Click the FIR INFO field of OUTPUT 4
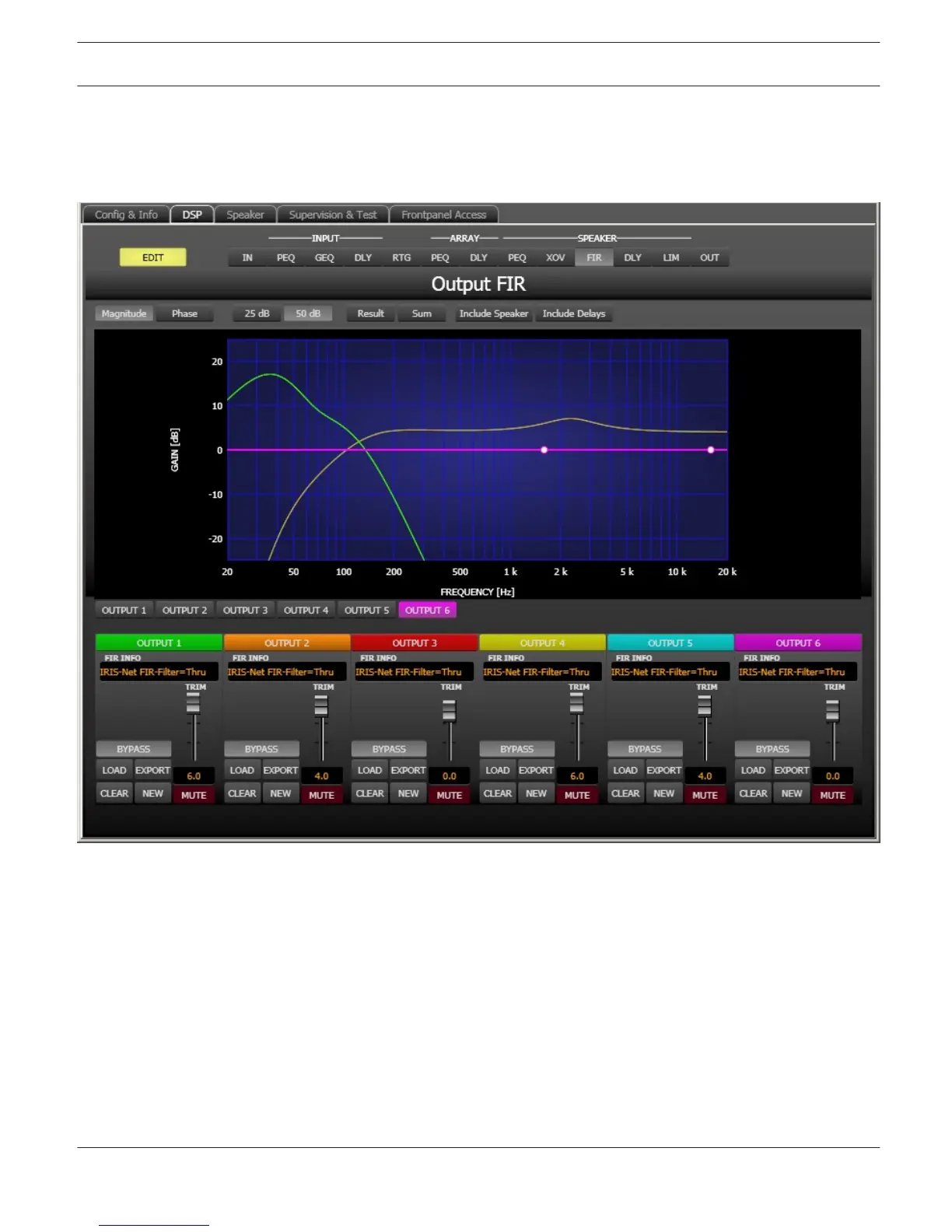The height and width of the screenshot is (1232, 952). 542,672
